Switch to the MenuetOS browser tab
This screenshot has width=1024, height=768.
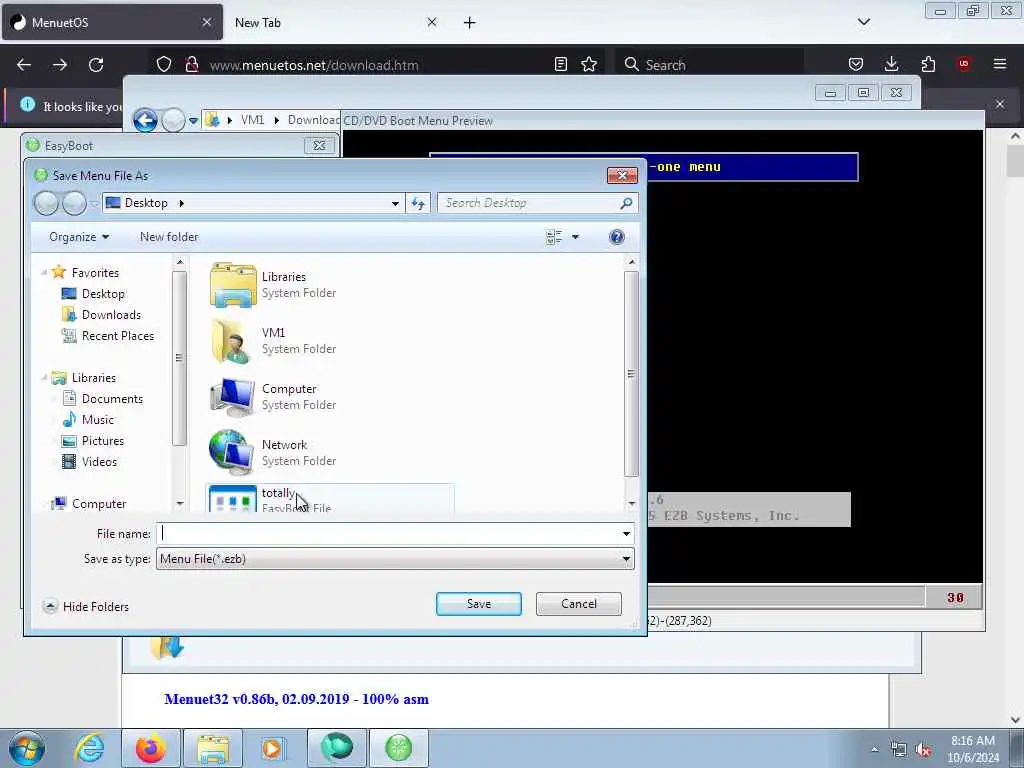click(112, 22)
